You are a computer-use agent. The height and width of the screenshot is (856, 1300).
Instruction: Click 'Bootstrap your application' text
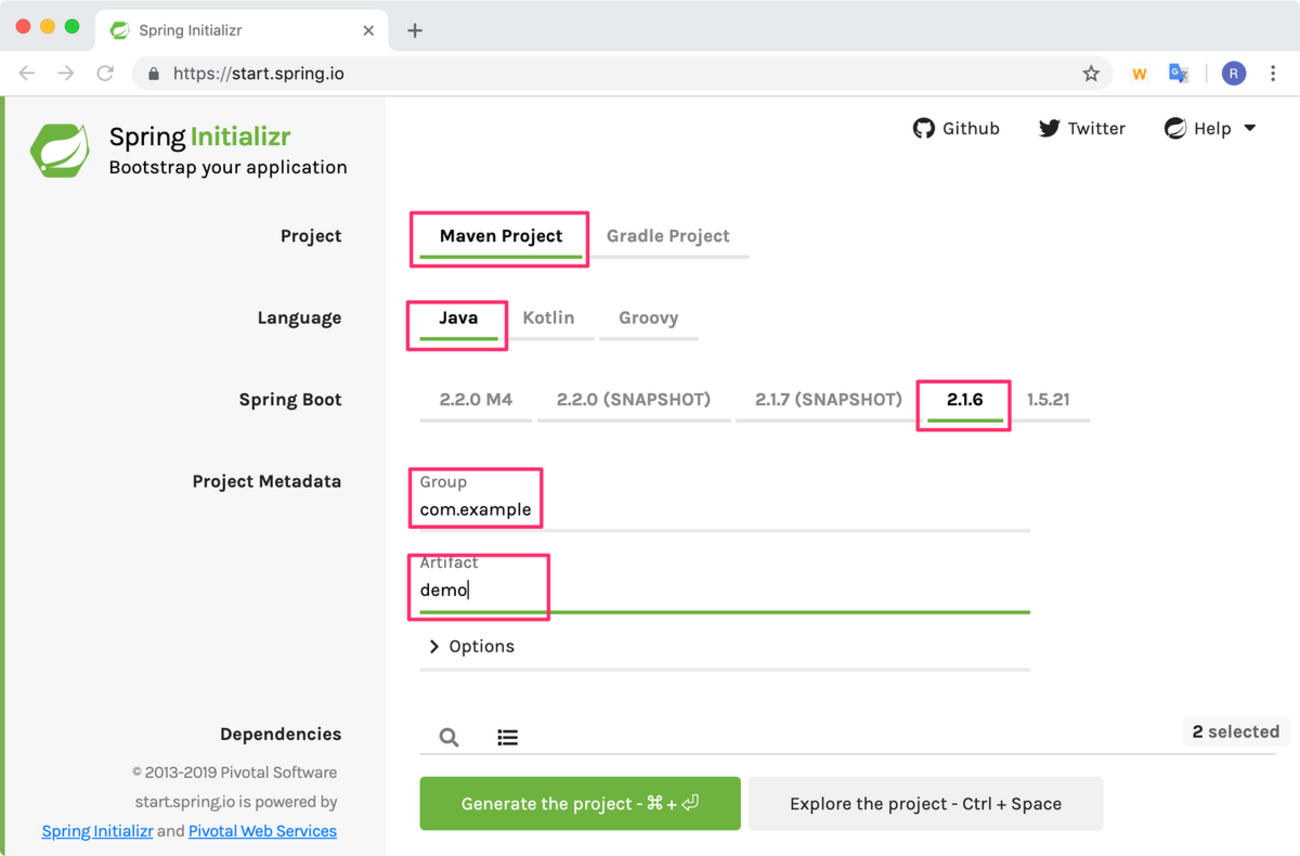pos(228,167)
